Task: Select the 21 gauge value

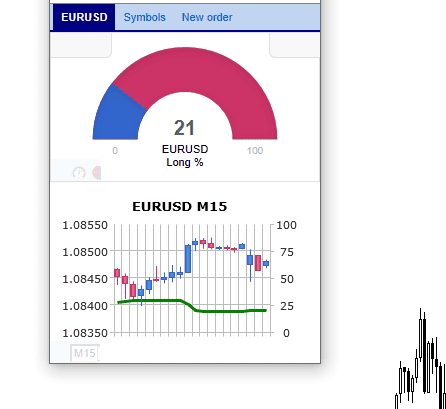Action: click(184, 128)
